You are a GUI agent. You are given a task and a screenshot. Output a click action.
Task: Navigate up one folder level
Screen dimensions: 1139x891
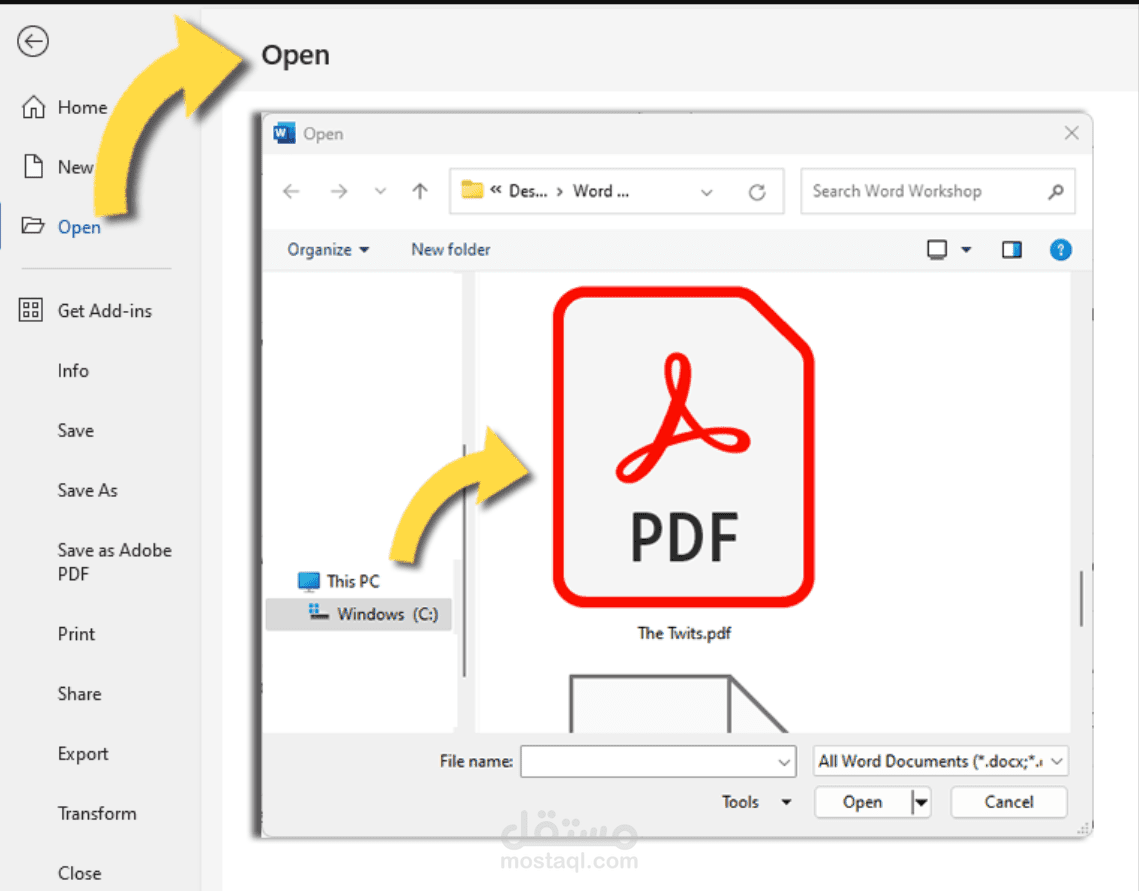click(x=419, y=191)
